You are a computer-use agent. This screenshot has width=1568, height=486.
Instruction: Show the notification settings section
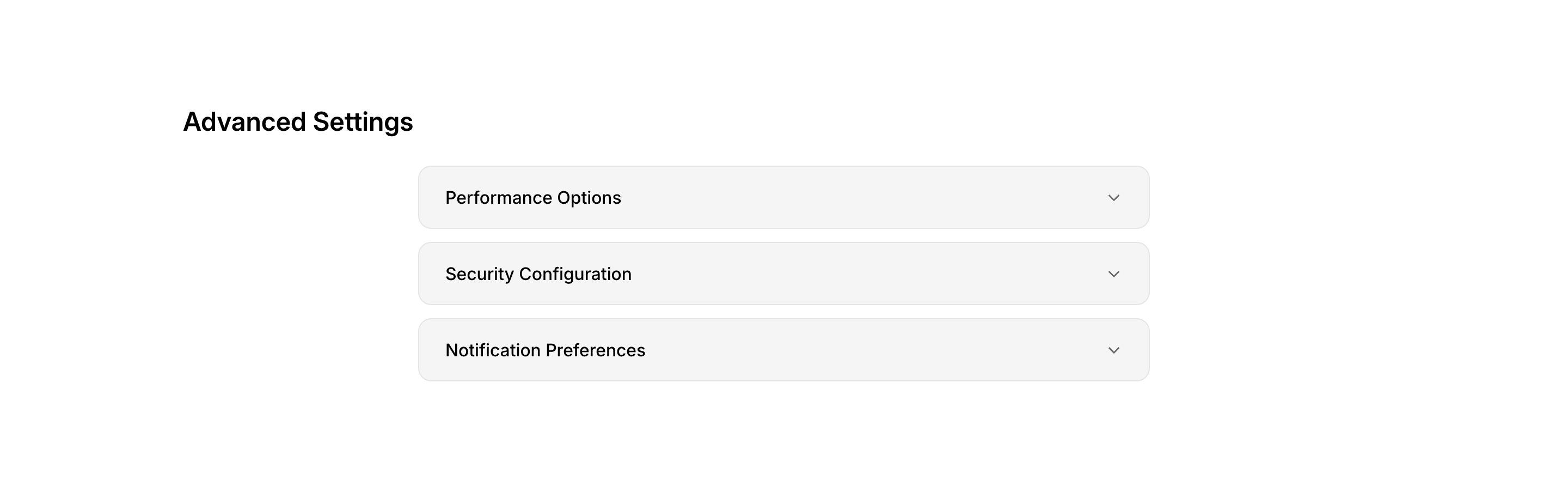tap(783, 350)
